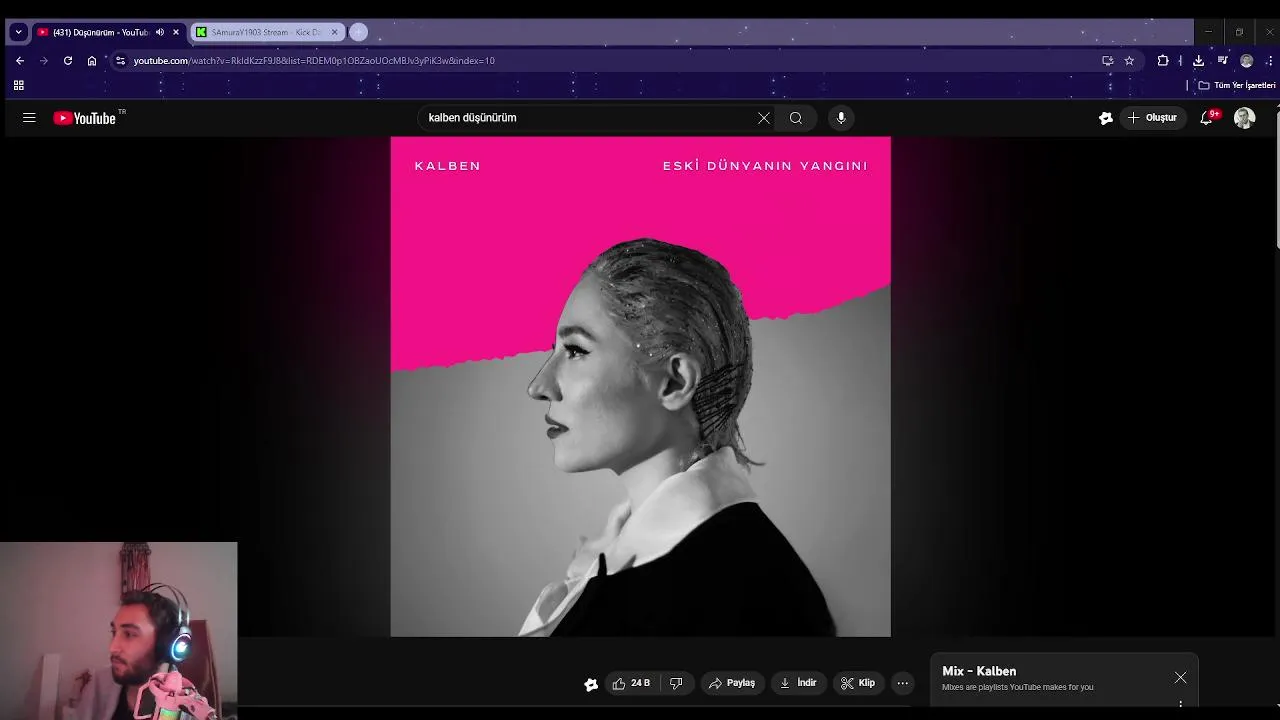Viewport: 1280px width, 720px height.
Task: Like the video showing 24 B
Action: click(x=631, y=683)
